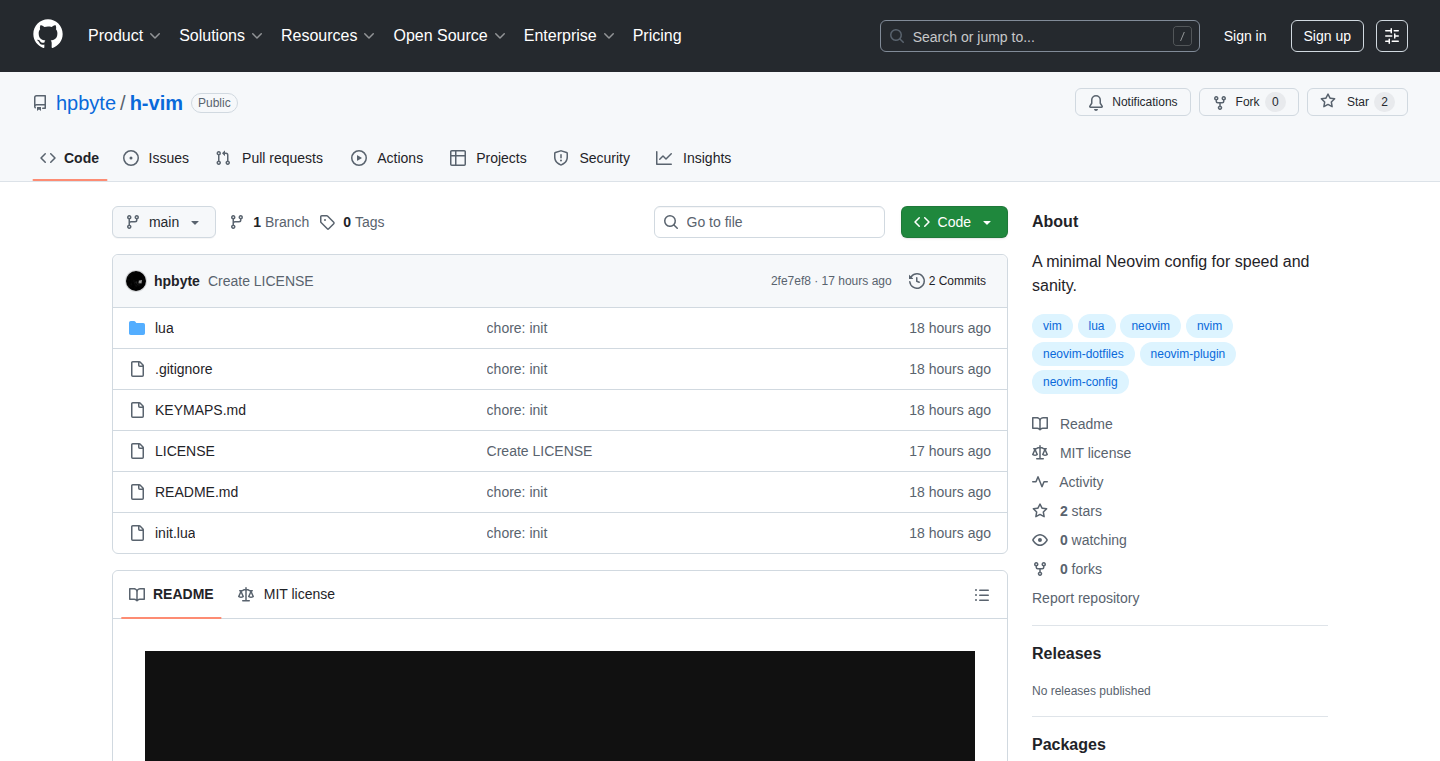Open the Security tab
Screen dimensions: 1440x761
click(x=592, y=158)
